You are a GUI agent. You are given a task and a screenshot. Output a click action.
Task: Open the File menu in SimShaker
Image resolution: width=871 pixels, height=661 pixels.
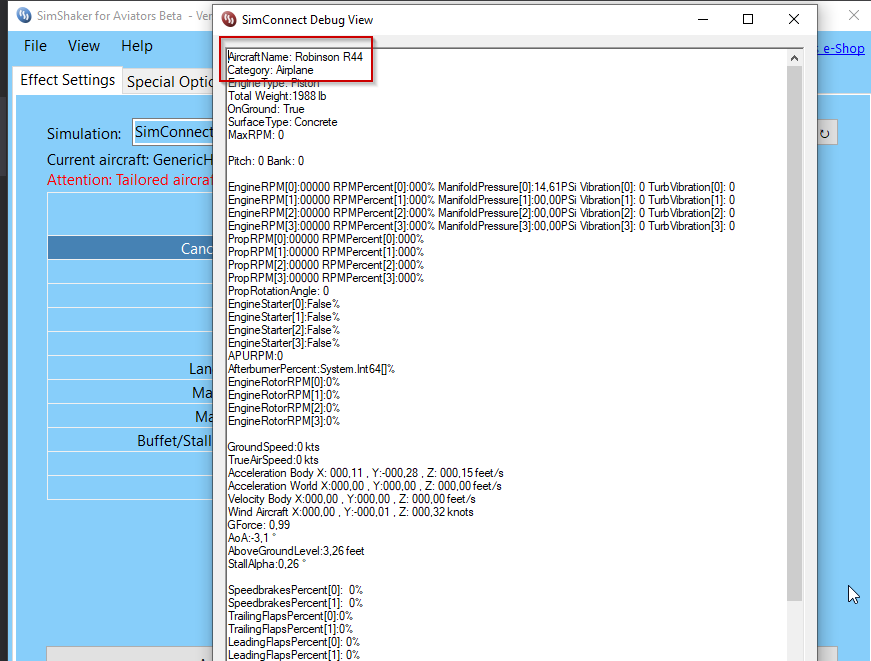point(35,46)
